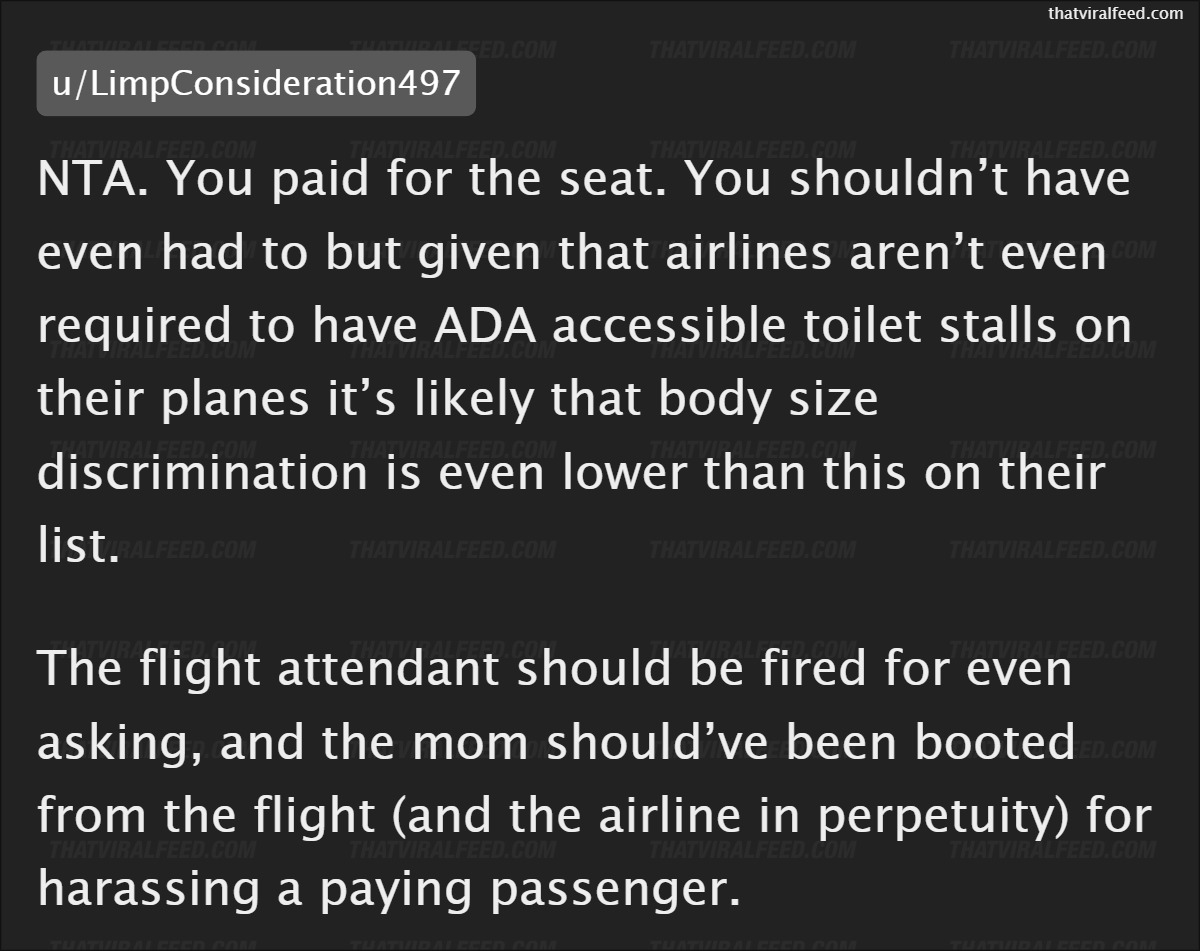Click the word "list." ending first paragraph

[72, 546]
